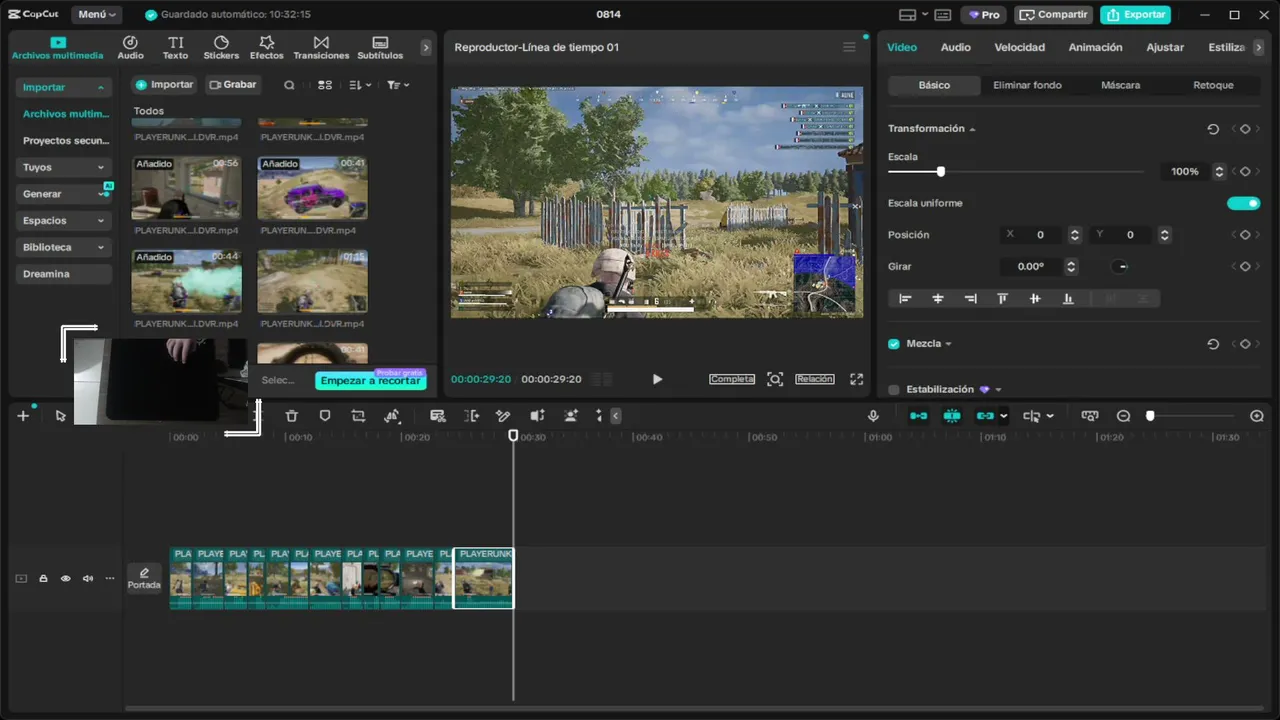This screenshot has width=1280, height=720.
Task: Click the timeline zoom slider handle
Action: tap(1150, 416)
